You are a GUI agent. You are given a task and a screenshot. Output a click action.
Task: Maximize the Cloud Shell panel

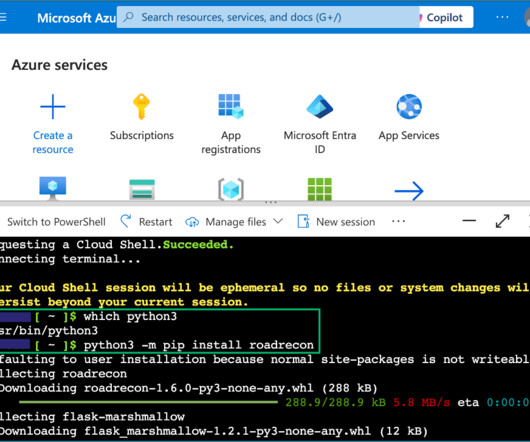coord(502,221)
